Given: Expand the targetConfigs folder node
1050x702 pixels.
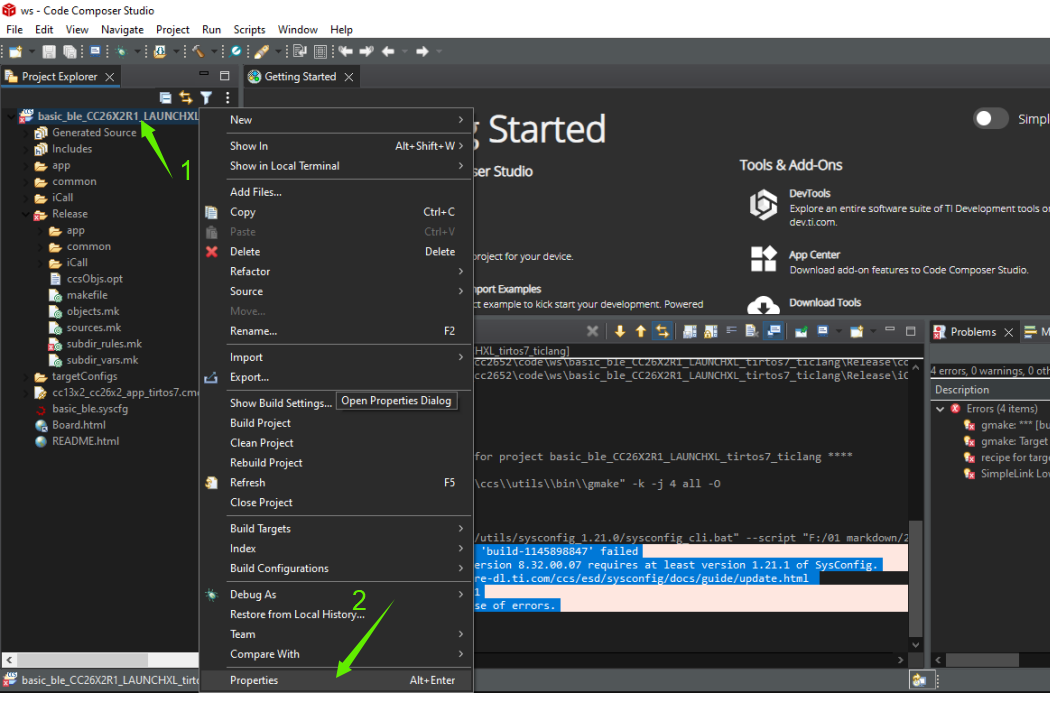Looking at the screenshot, I should [25, 376].
